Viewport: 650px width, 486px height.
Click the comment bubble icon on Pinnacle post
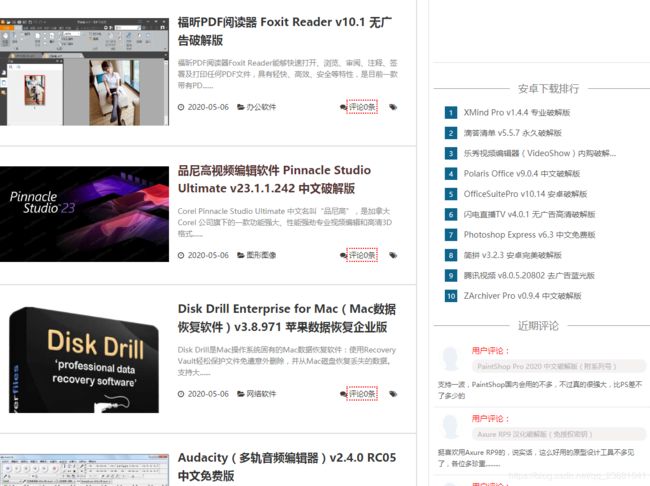(343, 255)
